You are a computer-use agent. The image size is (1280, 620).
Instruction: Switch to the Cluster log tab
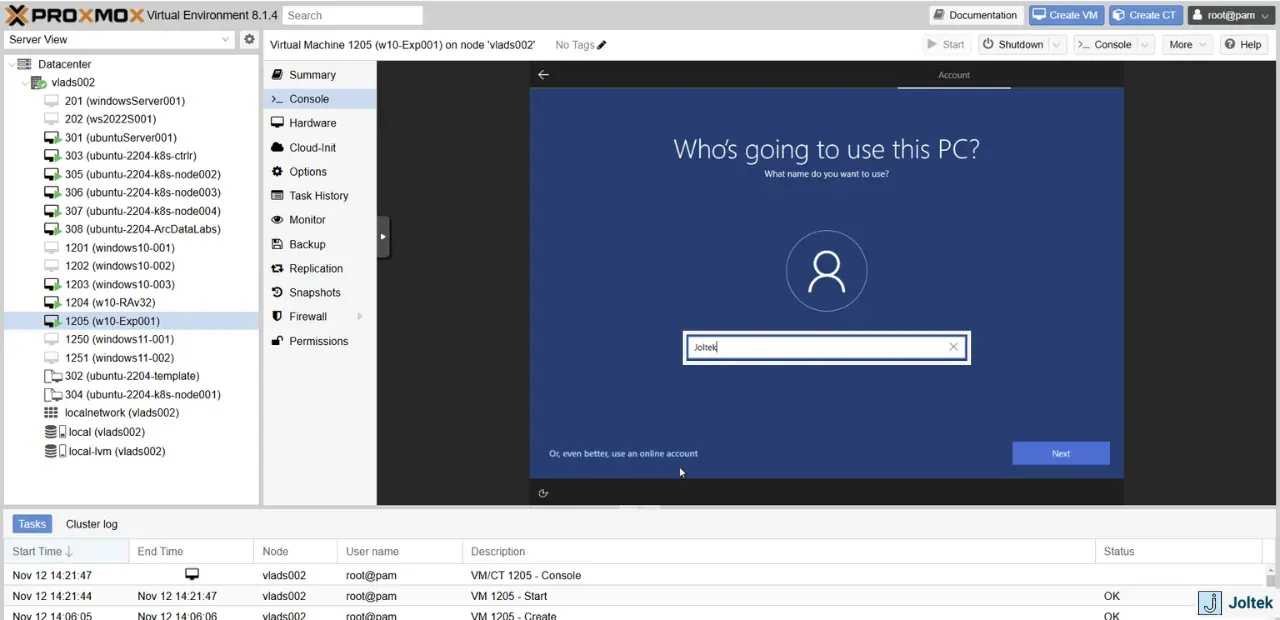pos(91,524)
